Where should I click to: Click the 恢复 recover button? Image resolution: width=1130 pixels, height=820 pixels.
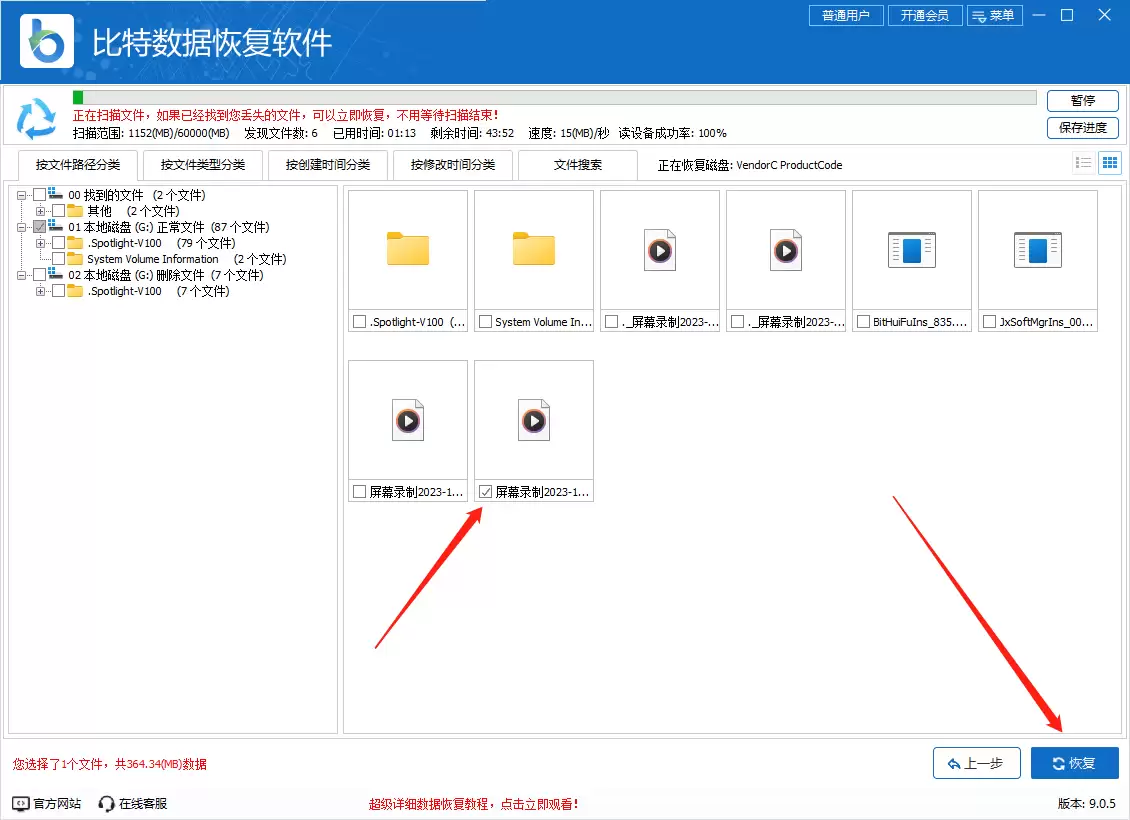pos(1075,763)
